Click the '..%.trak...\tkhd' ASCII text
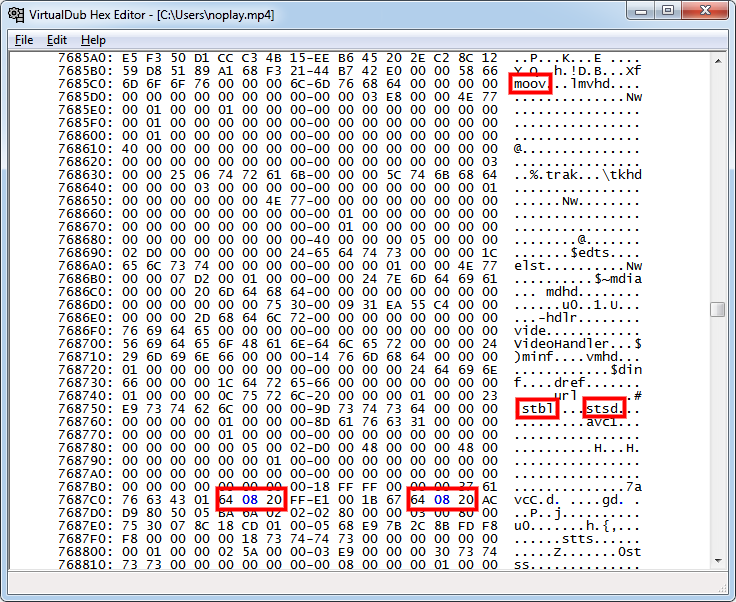Image resolution: width=736 pixels, height=602 pixels. (x=578, y=175)
